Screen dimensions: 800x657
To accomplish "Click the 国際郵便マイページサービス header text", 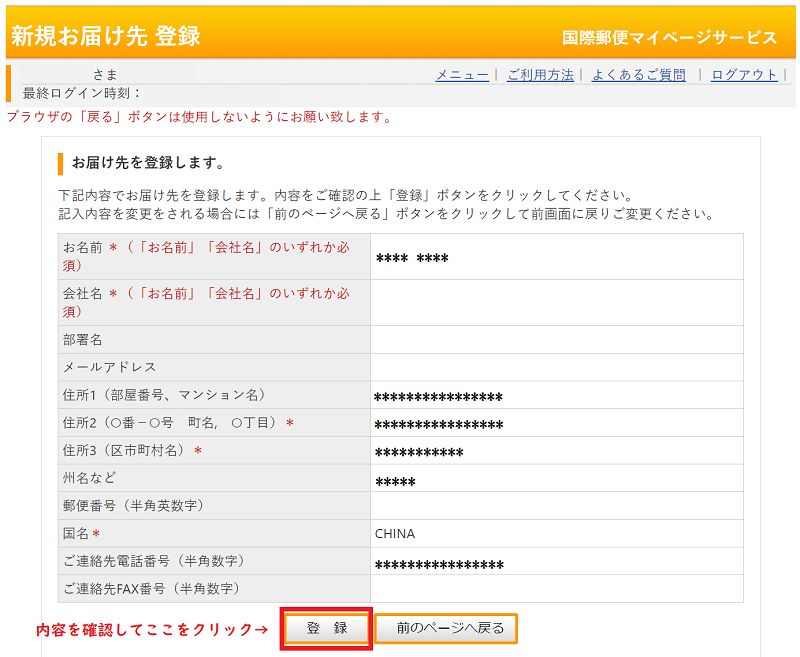I will [669, 38].
